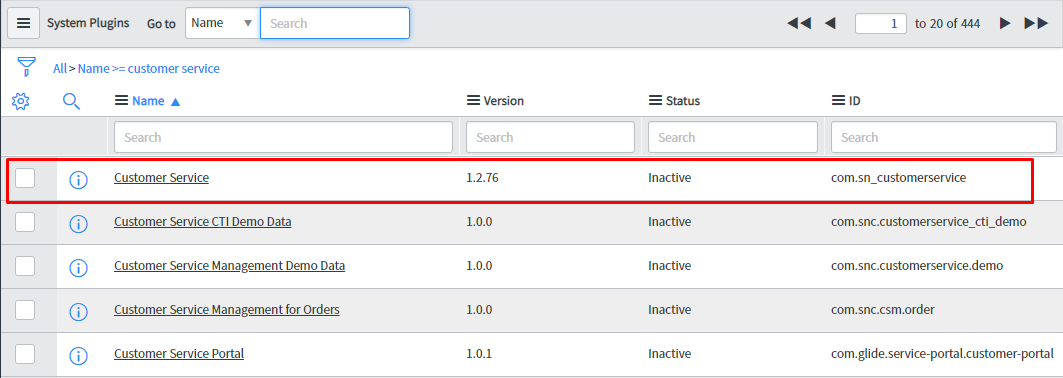This screenshot has width=1063, height=378.
Task: Open the ID column options menu
Action: pyautogui.click(x=838, y=100)
